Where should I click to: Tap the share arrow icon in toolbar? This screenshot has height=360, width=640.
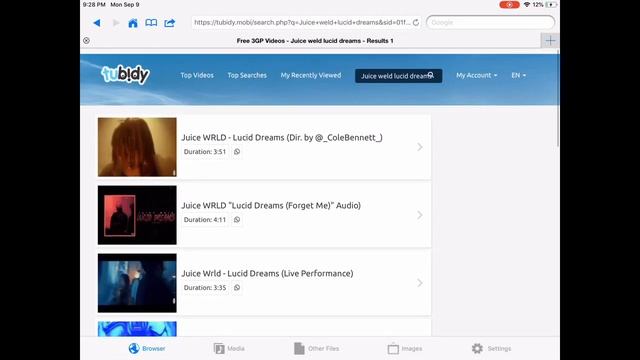[170, 23]
